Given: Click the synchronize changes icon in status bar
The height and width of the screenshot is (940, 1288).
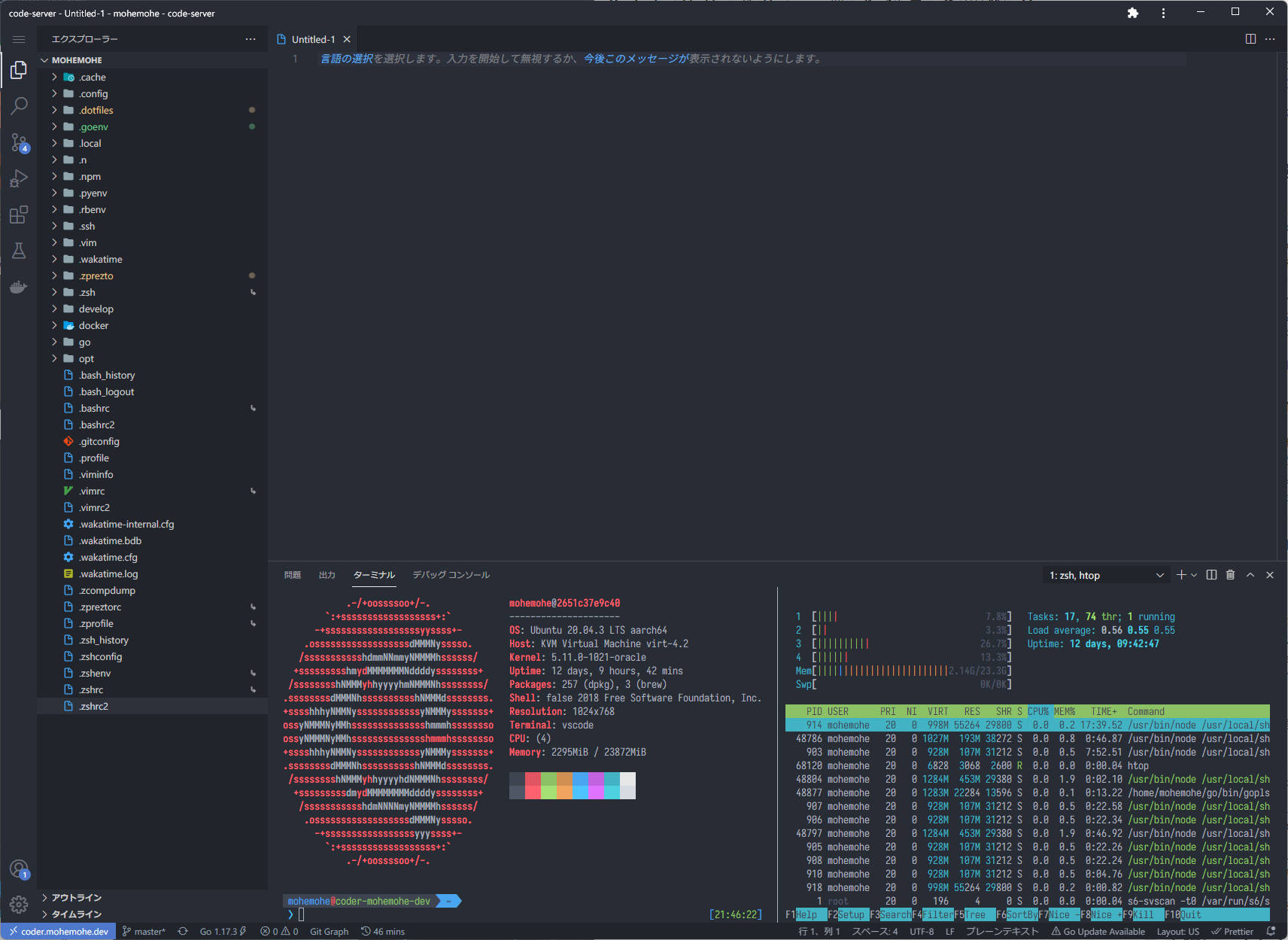Looking at the screenshot, I should pyautogui.click(x=183, y=932).
